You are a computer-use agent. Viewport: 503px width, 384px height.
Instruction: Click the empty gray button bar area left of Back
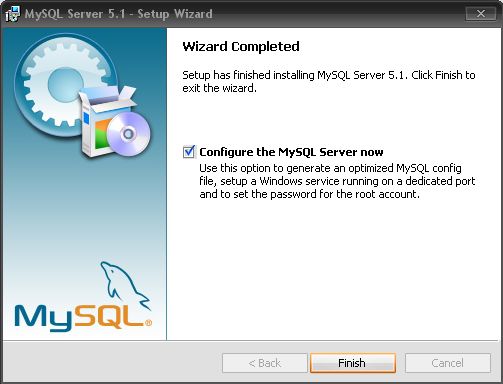click(x=112, y=363)
